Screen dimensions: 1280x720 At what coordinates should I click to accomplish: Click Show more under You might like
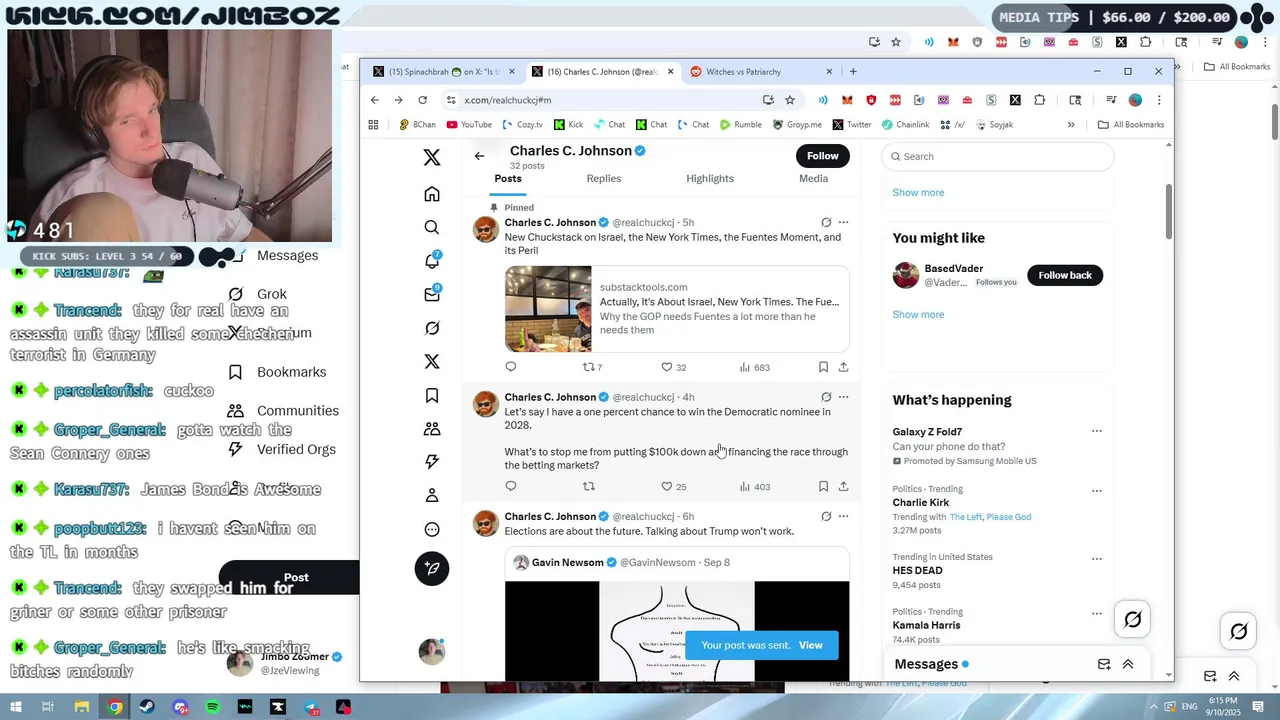point(918,314)
